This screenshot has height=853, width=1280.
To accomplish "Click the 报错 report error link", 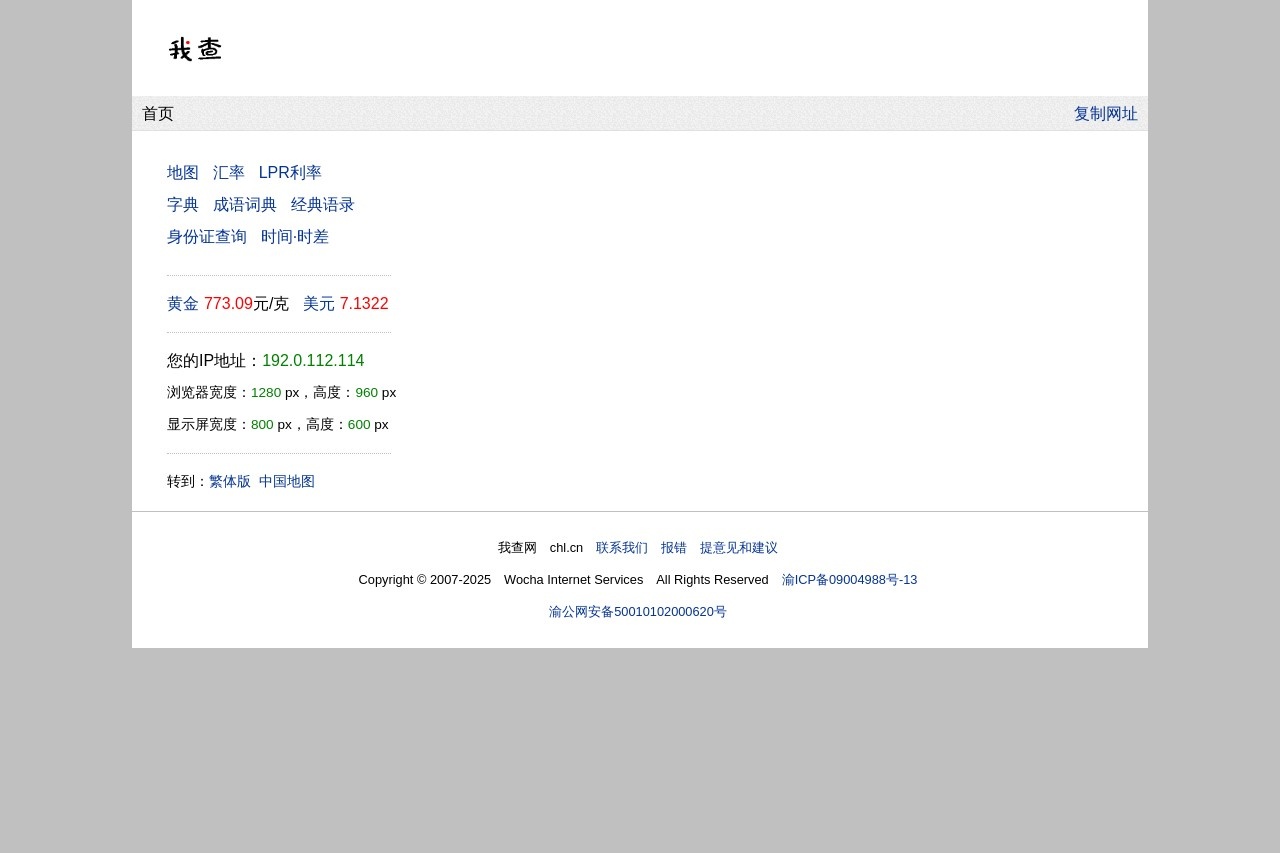I will [674, 548].
